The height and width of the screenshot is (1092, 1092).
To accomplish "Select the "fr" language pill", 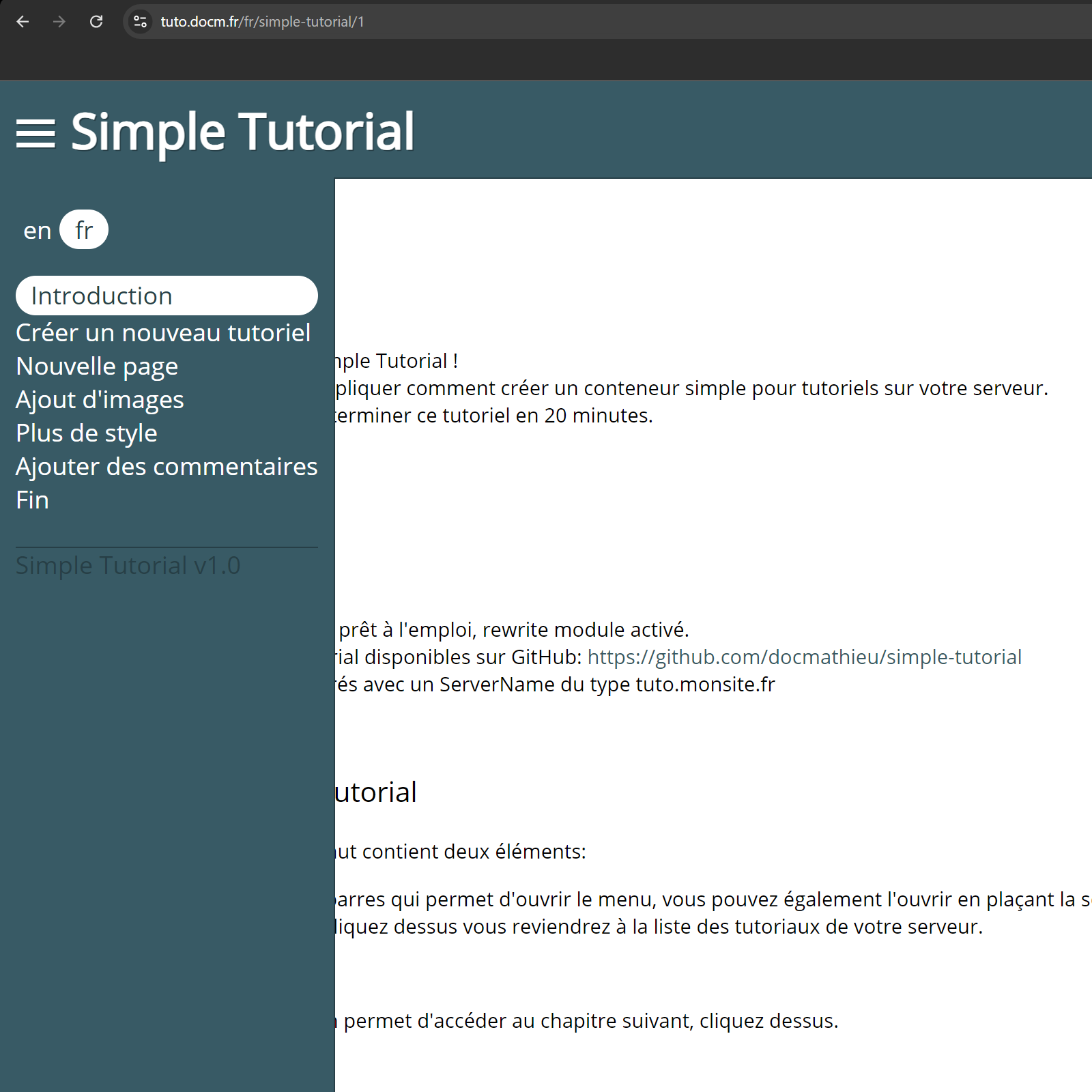I will click(x=83, y=230).
